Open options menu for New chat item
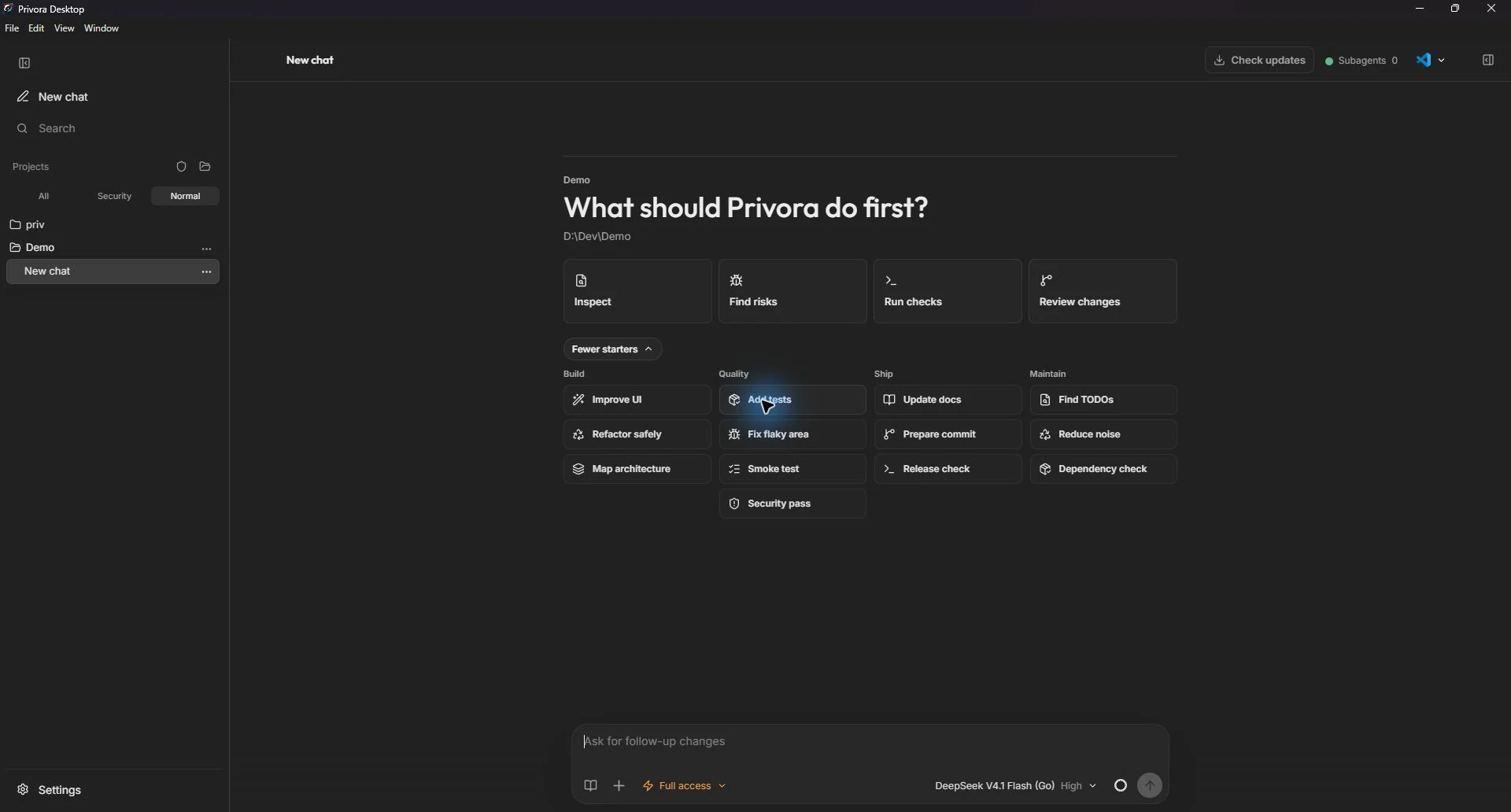This screenshot has height=812, width=1511. click(x=207, y=272)
